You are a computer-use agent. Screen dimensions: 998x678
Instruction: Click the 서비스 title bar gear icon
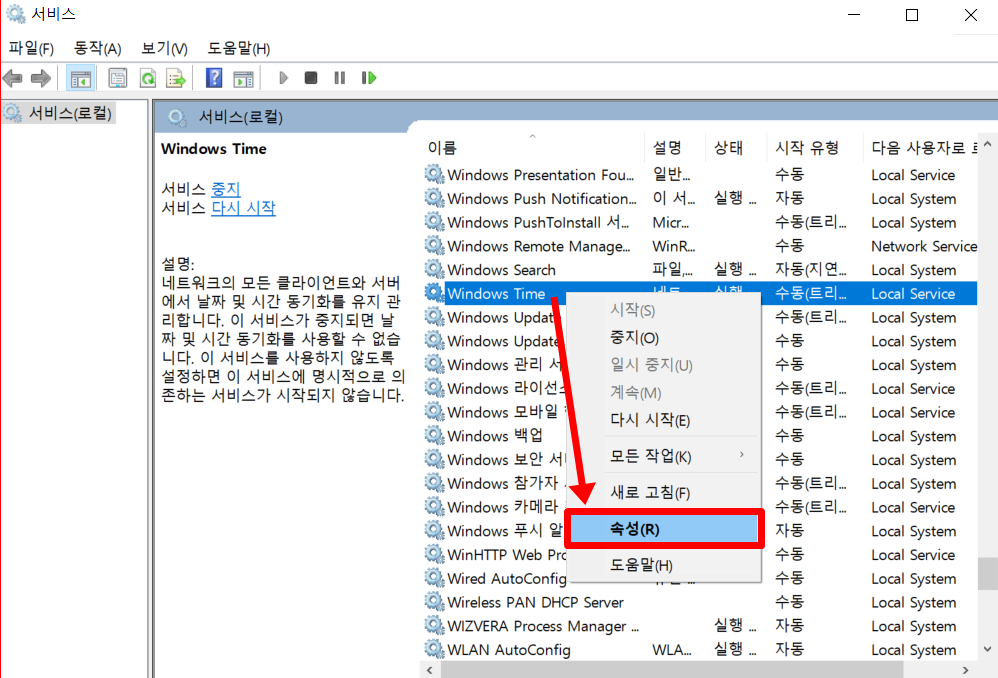tap(15, 14)
